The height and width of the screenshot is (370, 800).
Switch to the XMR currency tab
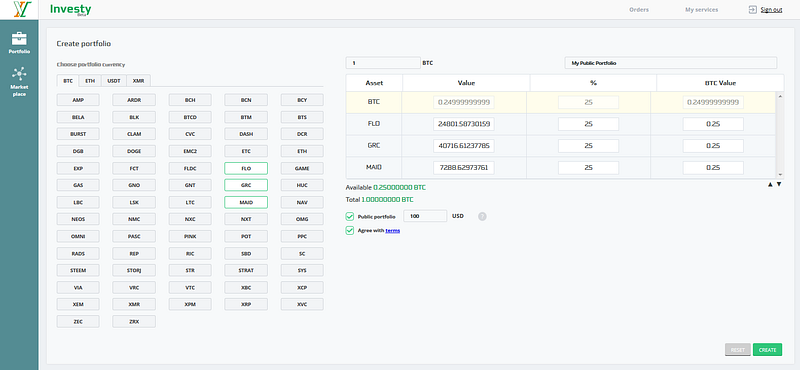tap(138, 81)
